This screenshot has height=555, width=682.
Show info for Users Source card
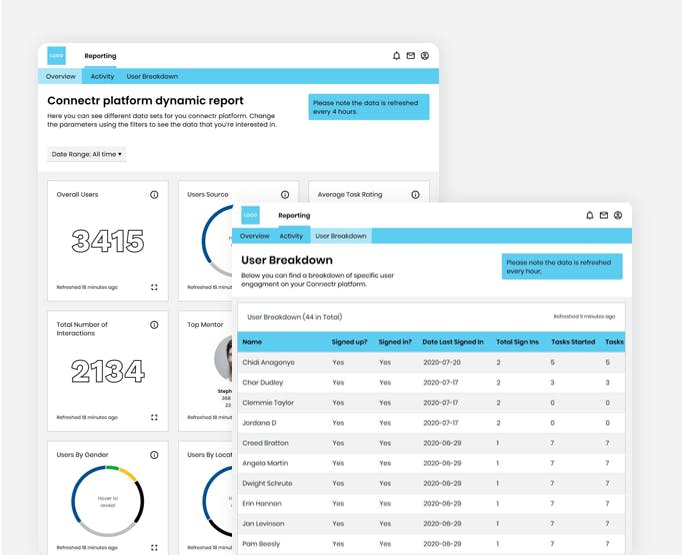(x=285, y=194)
